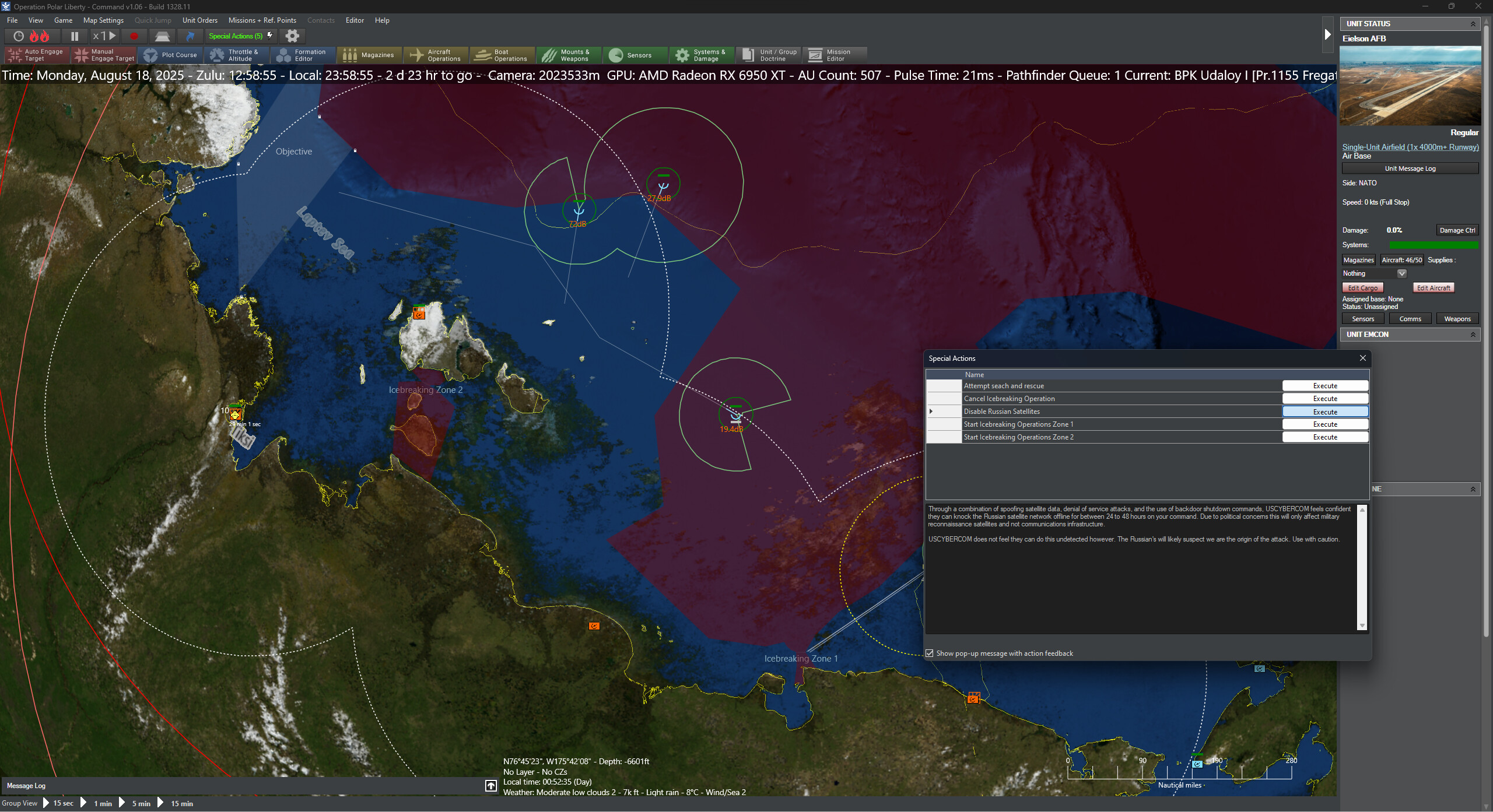1493x812 pixels.
Task: Open the Mission Editor
Action: tap(835, 54)
